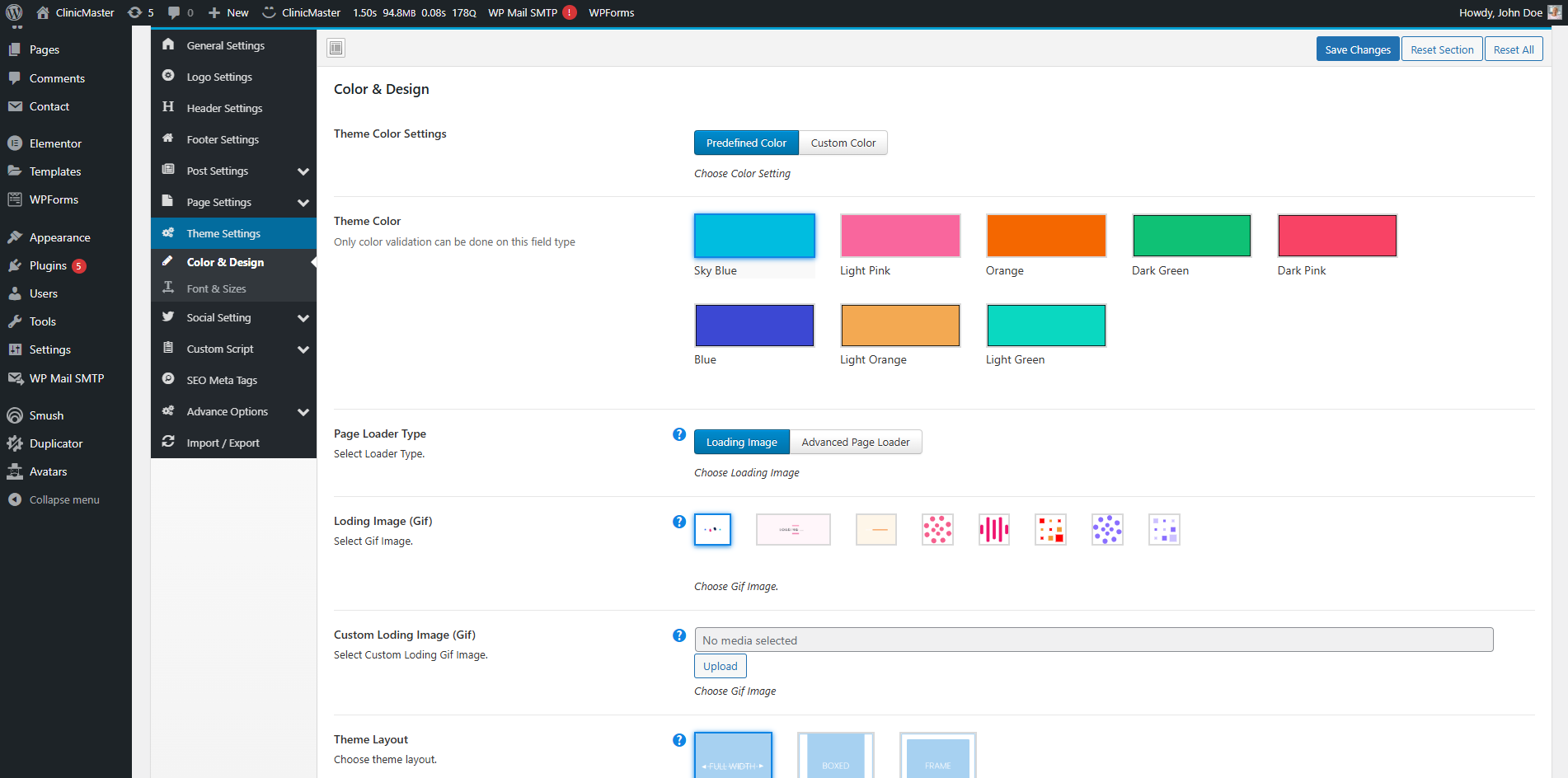Click the John Doe avatar icon
Image resolution: width=1568 pixels, height=778 pixels.
1554,12
